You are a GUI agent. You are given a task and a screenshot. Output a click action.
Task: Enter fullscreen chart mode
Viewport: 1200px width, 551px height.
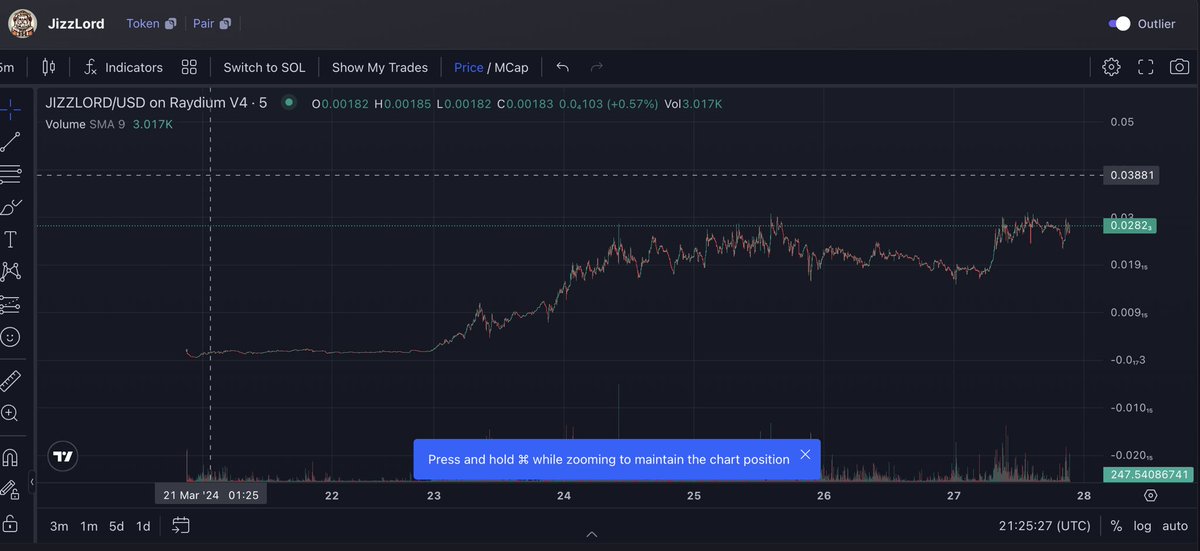(1146, 67)
